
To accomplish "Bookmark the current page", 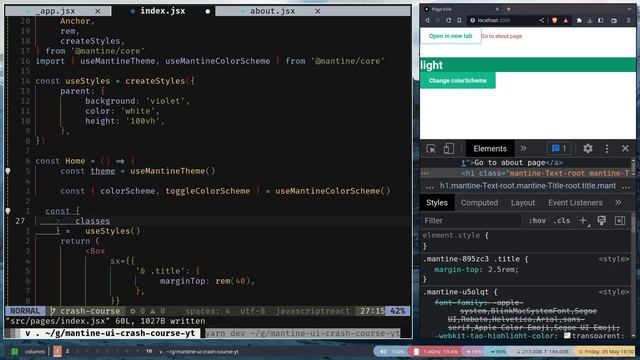I will pos(459,20).
